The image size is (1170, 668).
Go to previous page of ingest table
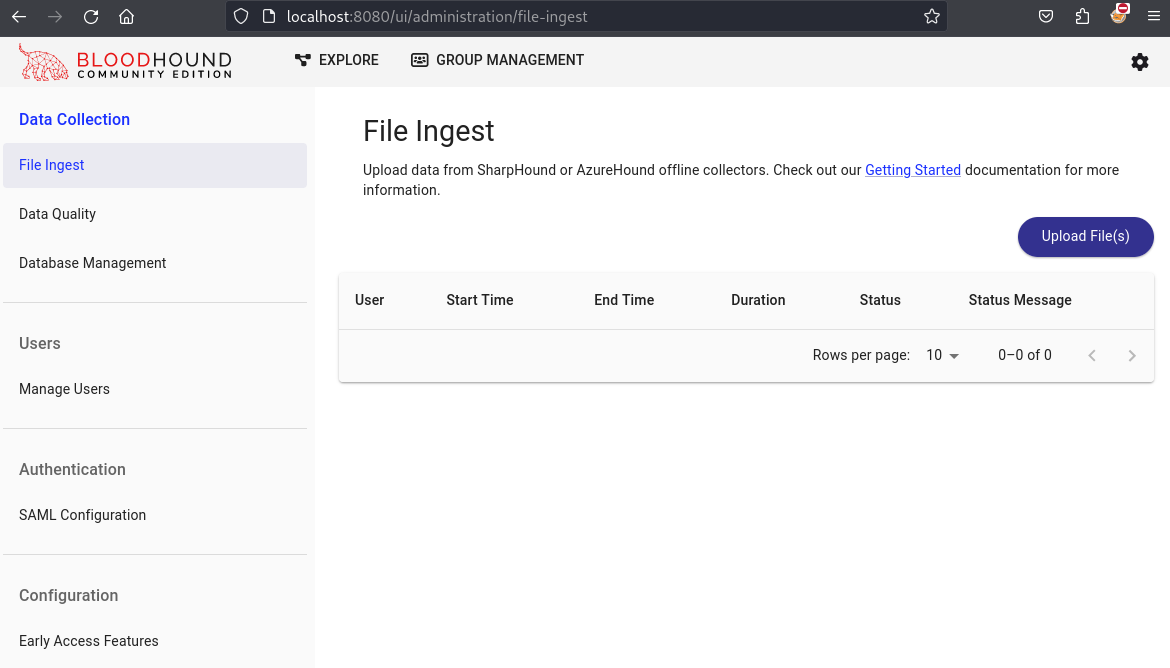1092,356
